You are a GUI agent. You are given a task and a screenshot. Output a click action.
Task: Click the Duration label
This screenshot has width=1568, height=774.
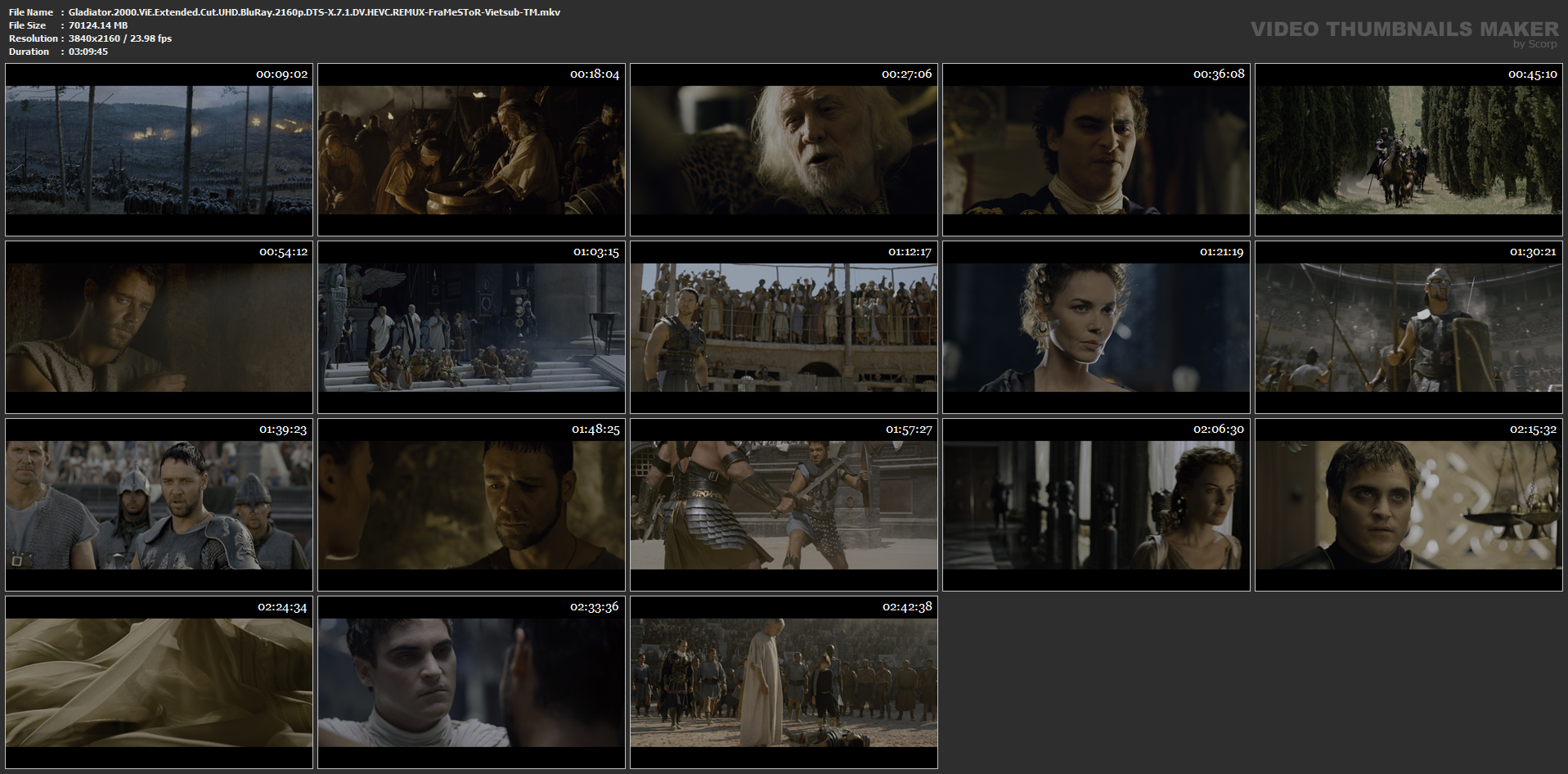(29, 52)
